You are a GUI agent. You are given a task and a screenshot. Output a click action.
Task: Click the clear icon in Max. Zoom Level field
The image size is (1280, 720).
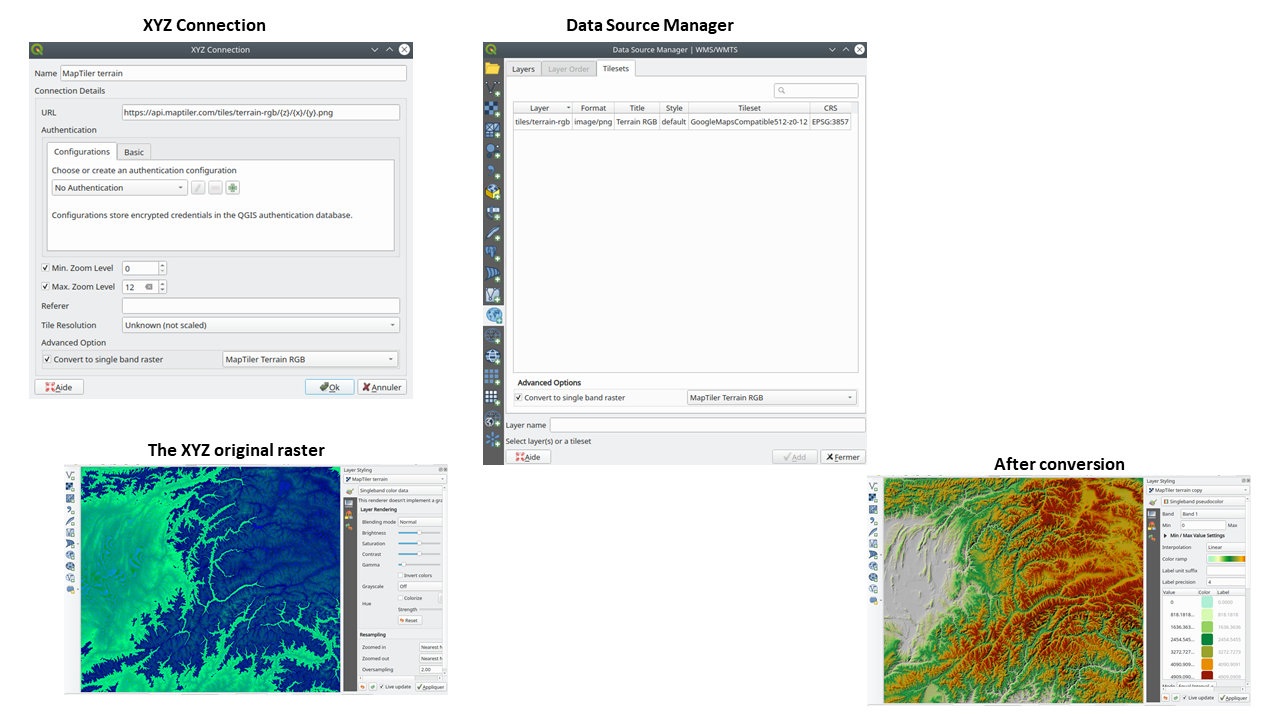point(149,287)
